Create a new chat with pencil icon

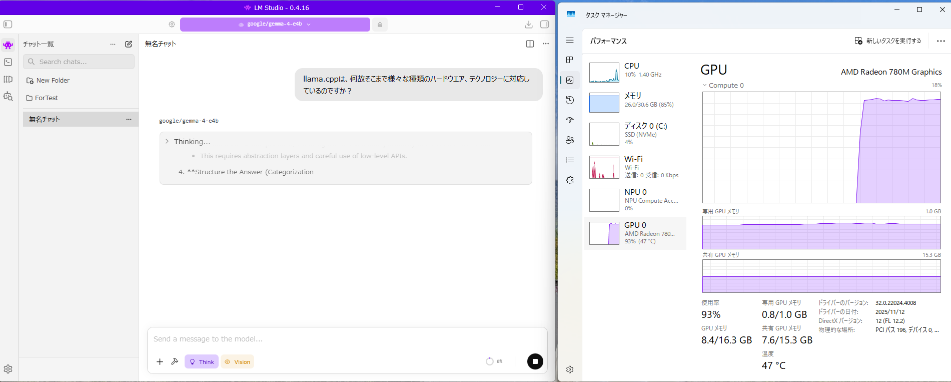tap(128, 44)
